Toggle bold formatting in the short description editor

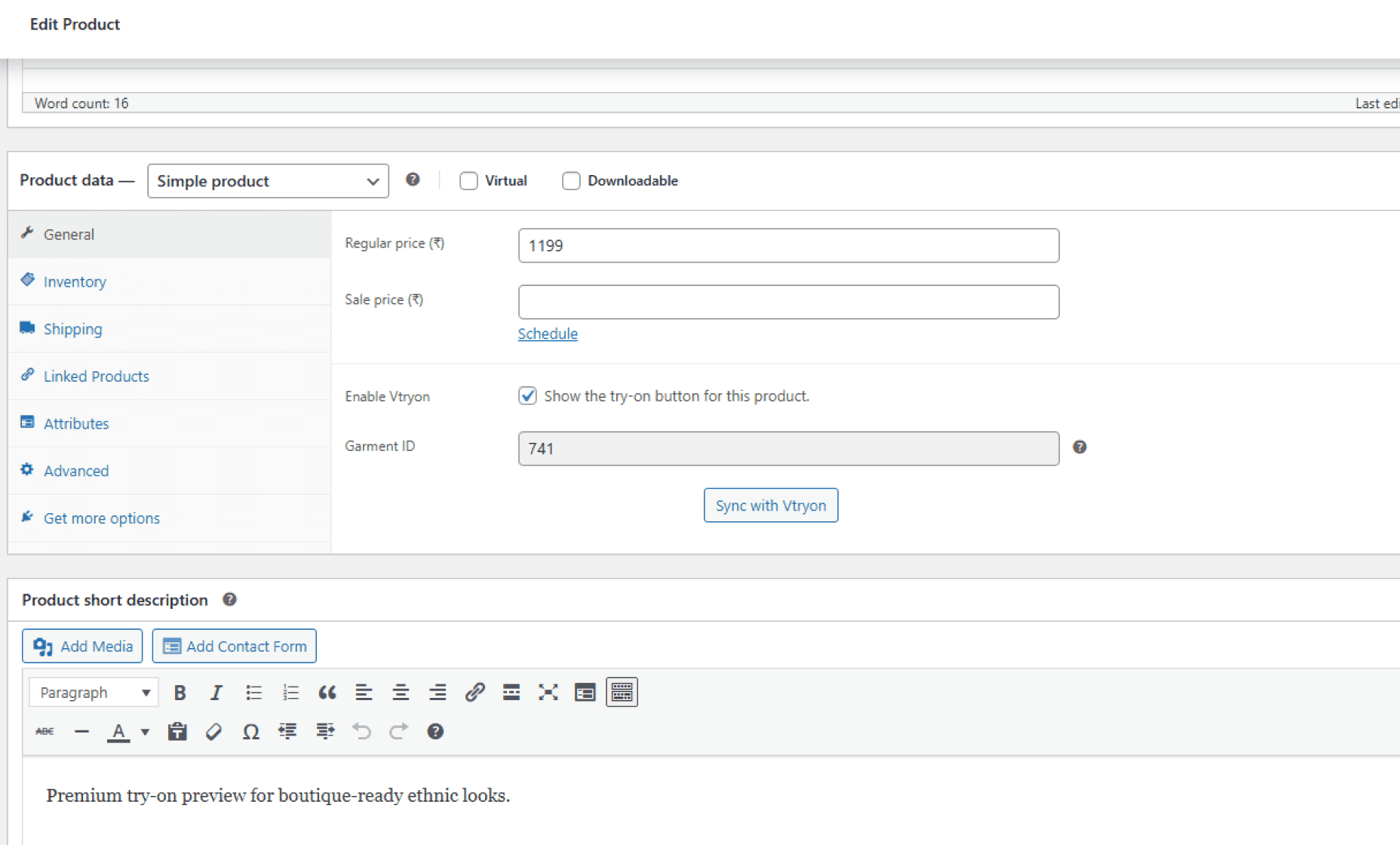[180, 692]
